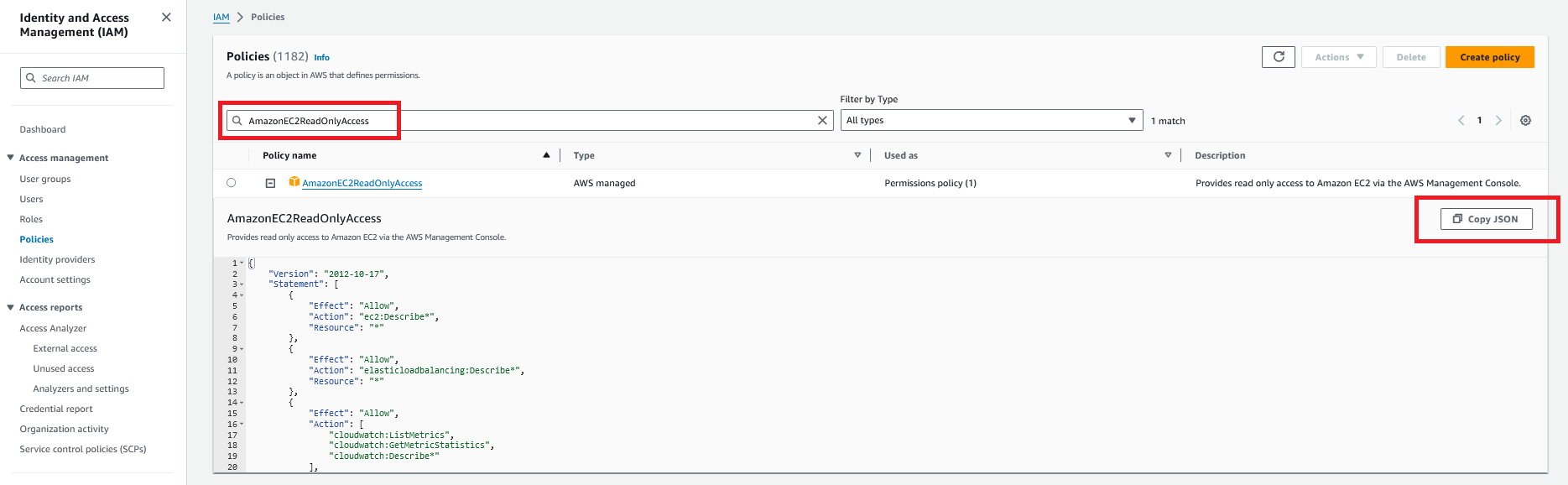Click the refresh policies icon button

[1279, 57]
